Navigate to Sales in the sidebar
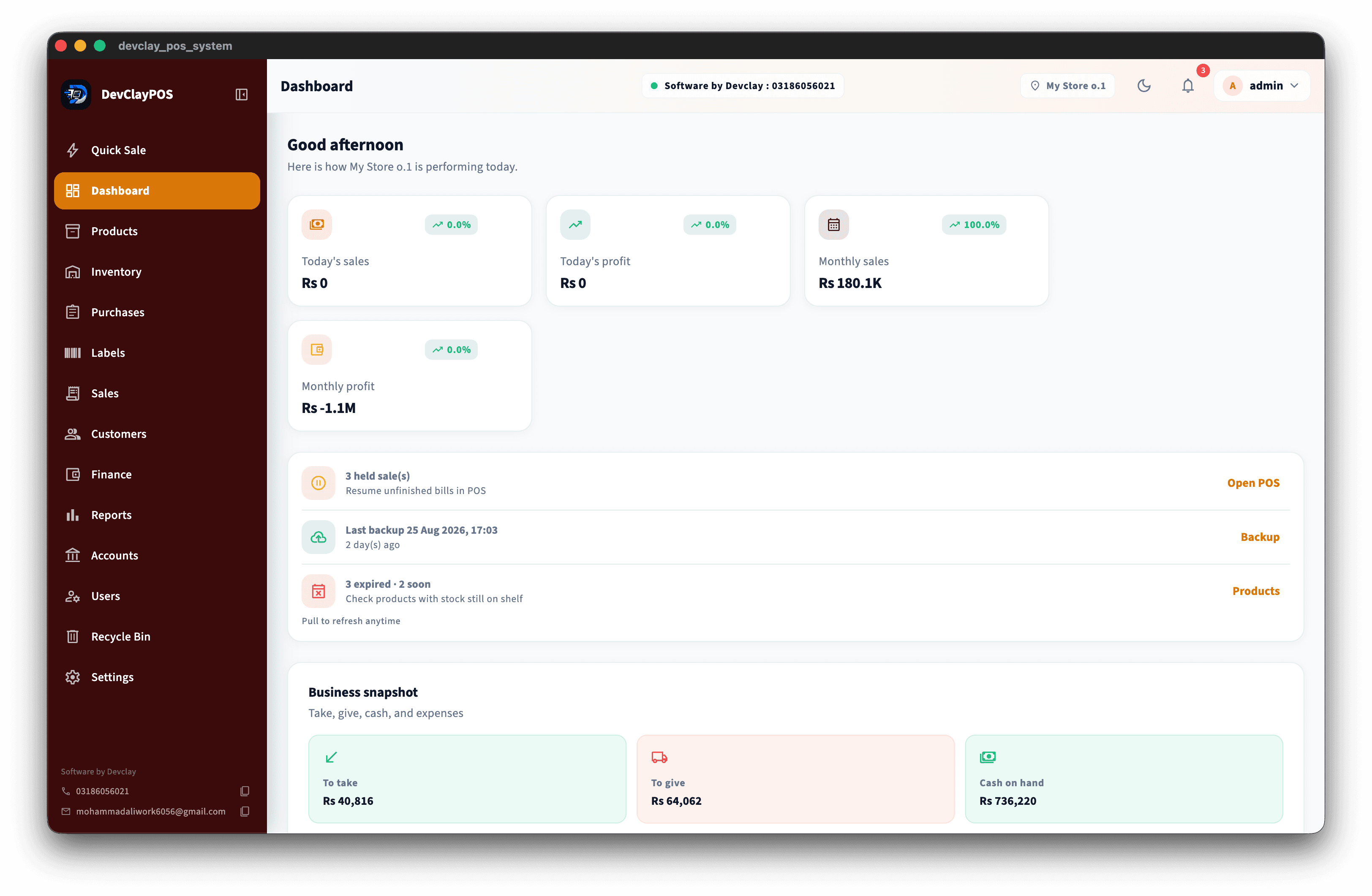 pyautogui.click(x=157, y=394)
